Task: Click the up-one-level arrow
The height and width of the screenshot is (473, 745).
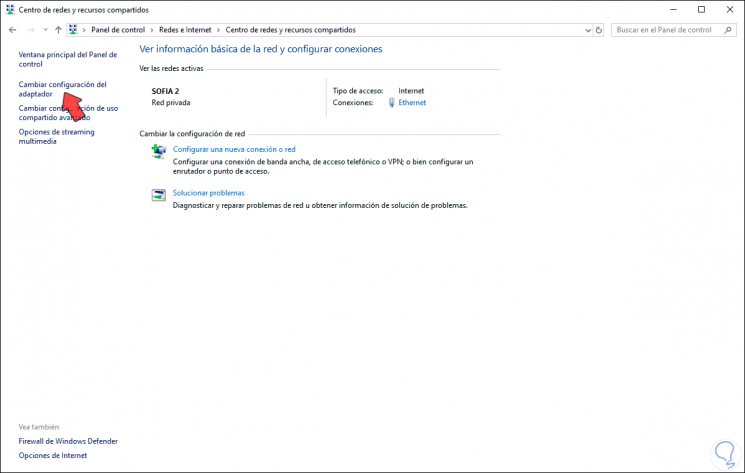Action: (x=58, y=30)
